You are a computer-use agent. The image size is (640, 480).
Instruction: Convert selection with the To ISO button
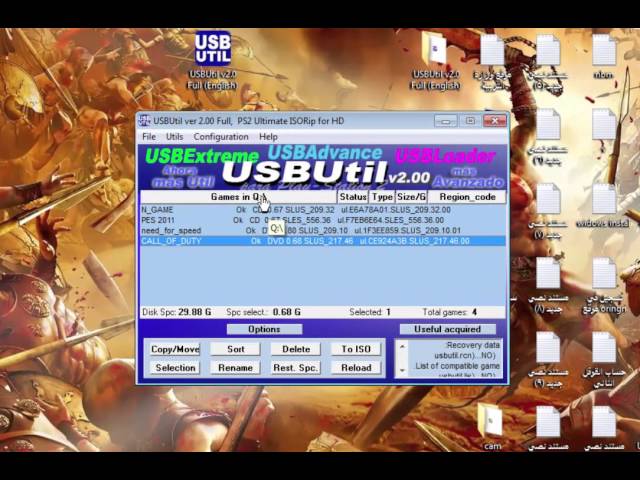(x=356, y=349)
